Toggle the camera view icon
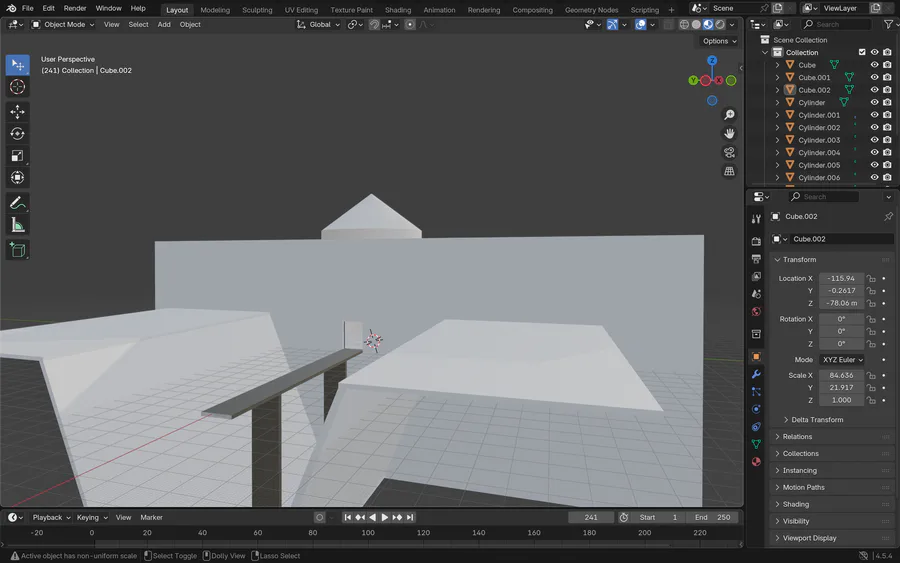This screenshot has height=563, width=900. [x=729, y=153]
